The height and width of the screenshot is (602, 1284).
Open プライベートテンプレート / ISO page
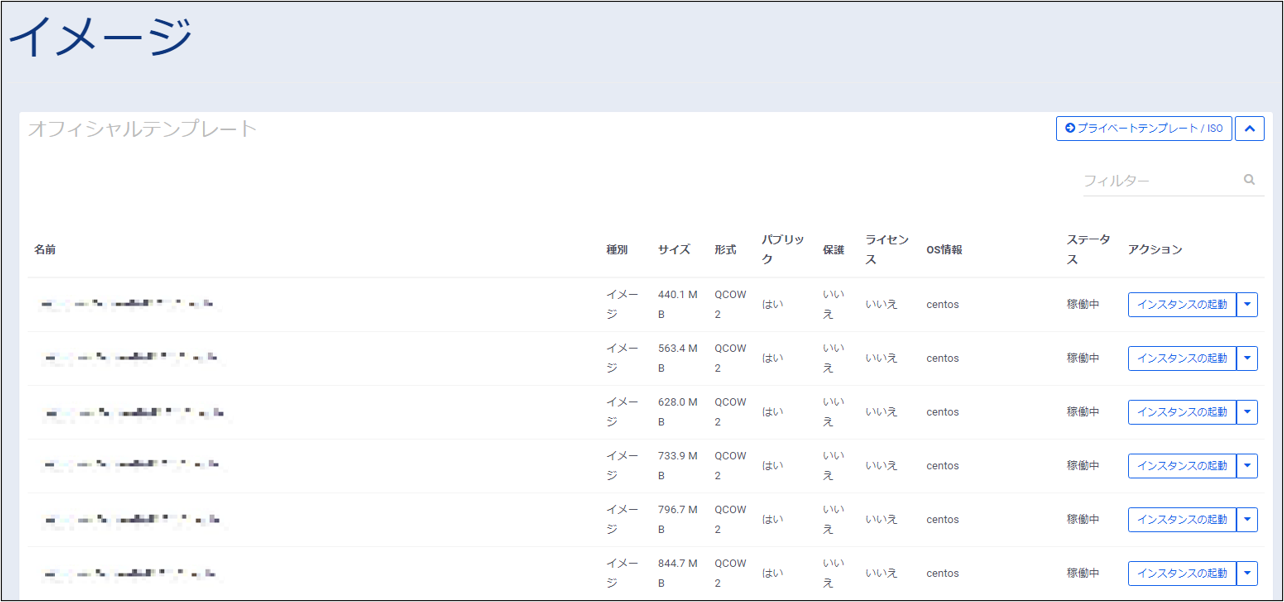point(1144,128)
